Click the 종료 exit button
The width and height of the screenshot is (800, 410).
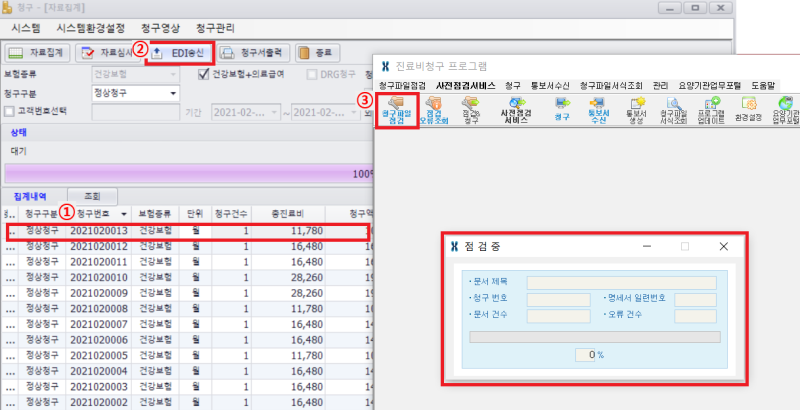[x=317, y=53]
